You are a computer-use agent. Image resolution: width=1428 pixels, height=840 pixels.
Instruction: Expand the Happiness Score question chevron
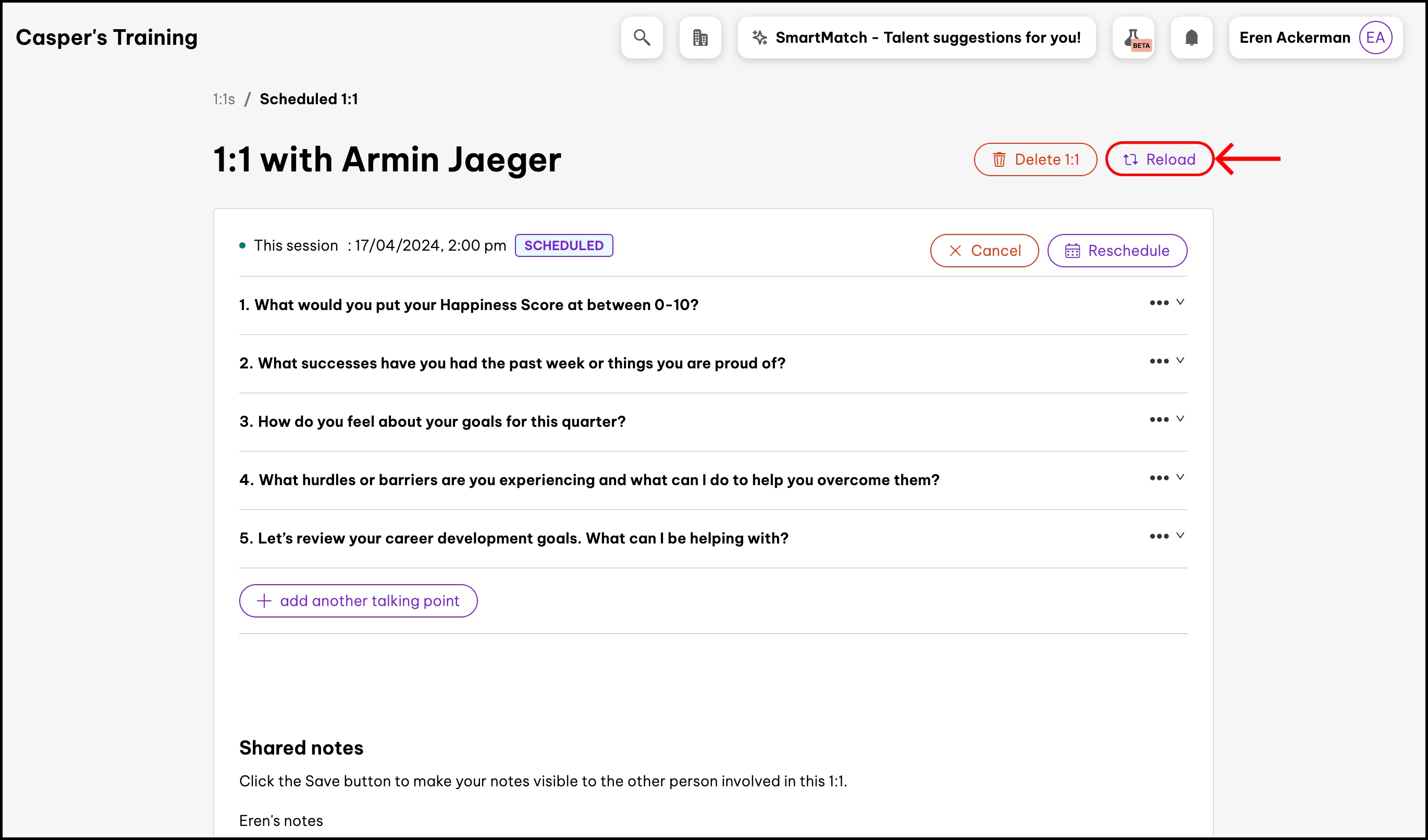pyautogui.click(x=1180, y=302)
